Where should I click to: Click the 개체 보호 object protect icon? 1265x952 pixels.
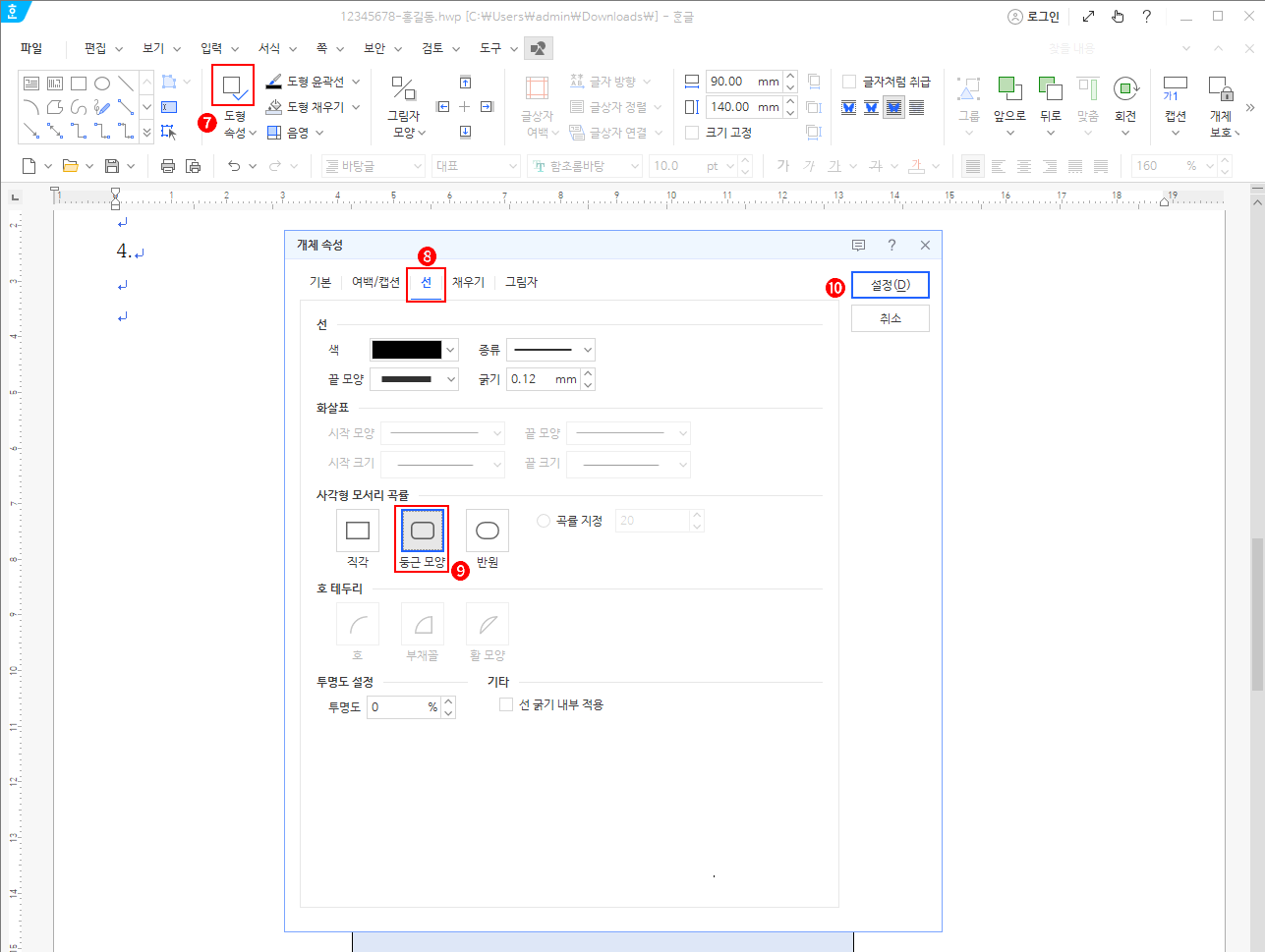tap(1221, 89)
